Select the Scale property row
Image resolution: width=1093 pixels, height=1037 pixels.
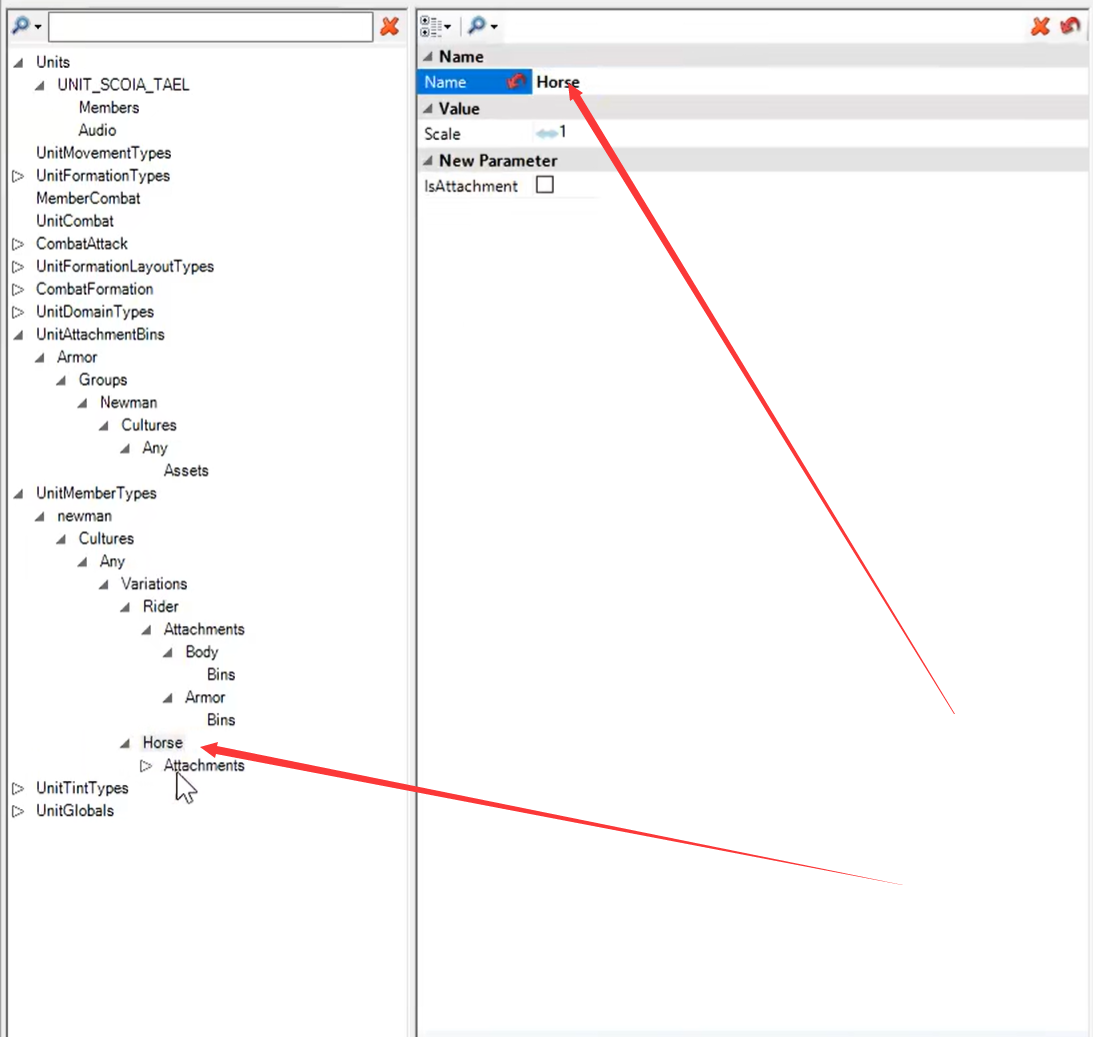click(442, 134)
